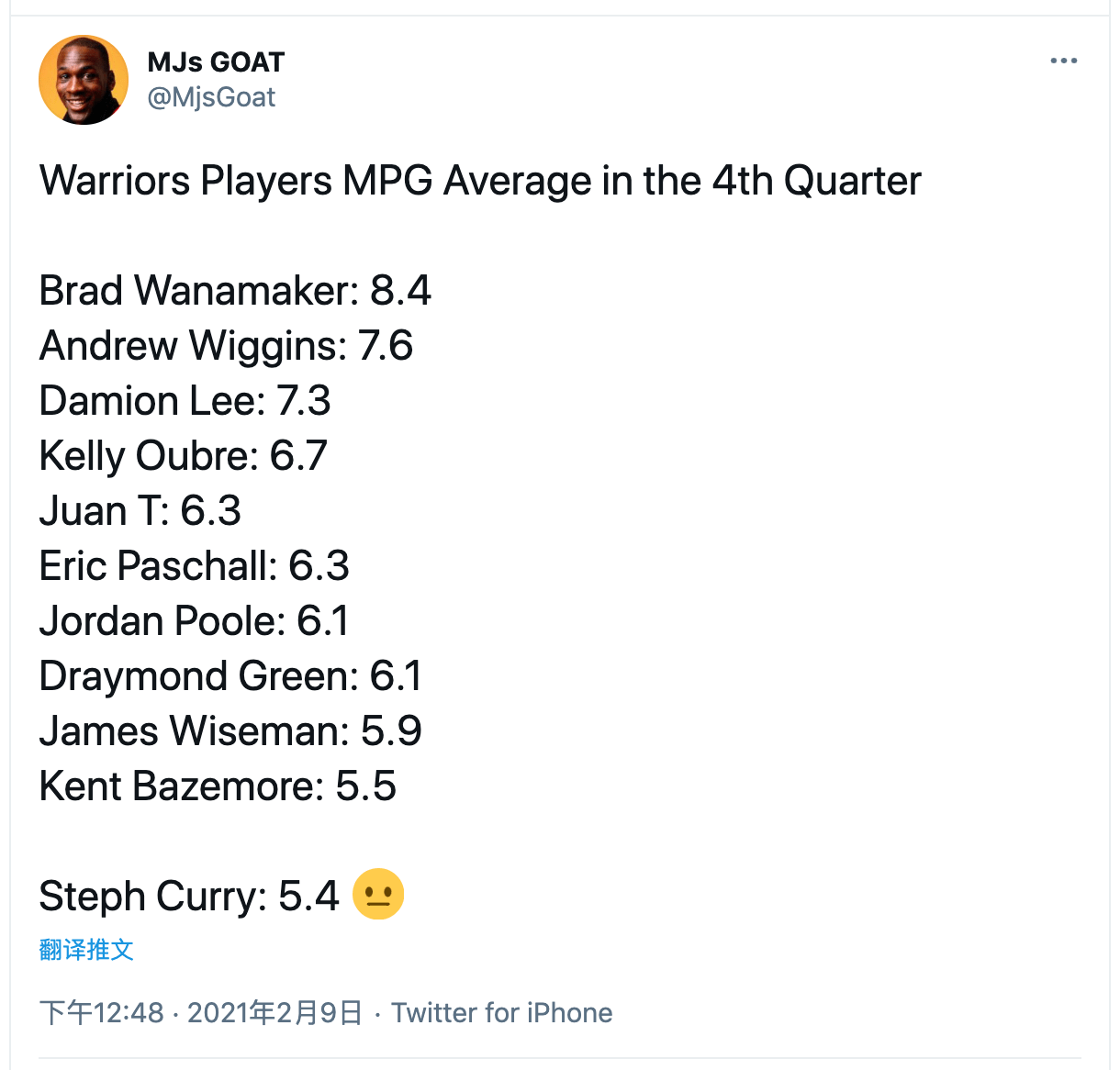Select the Steph Curry: 5.4 text
The image size is (1120, 1070).
pos(189,897)
